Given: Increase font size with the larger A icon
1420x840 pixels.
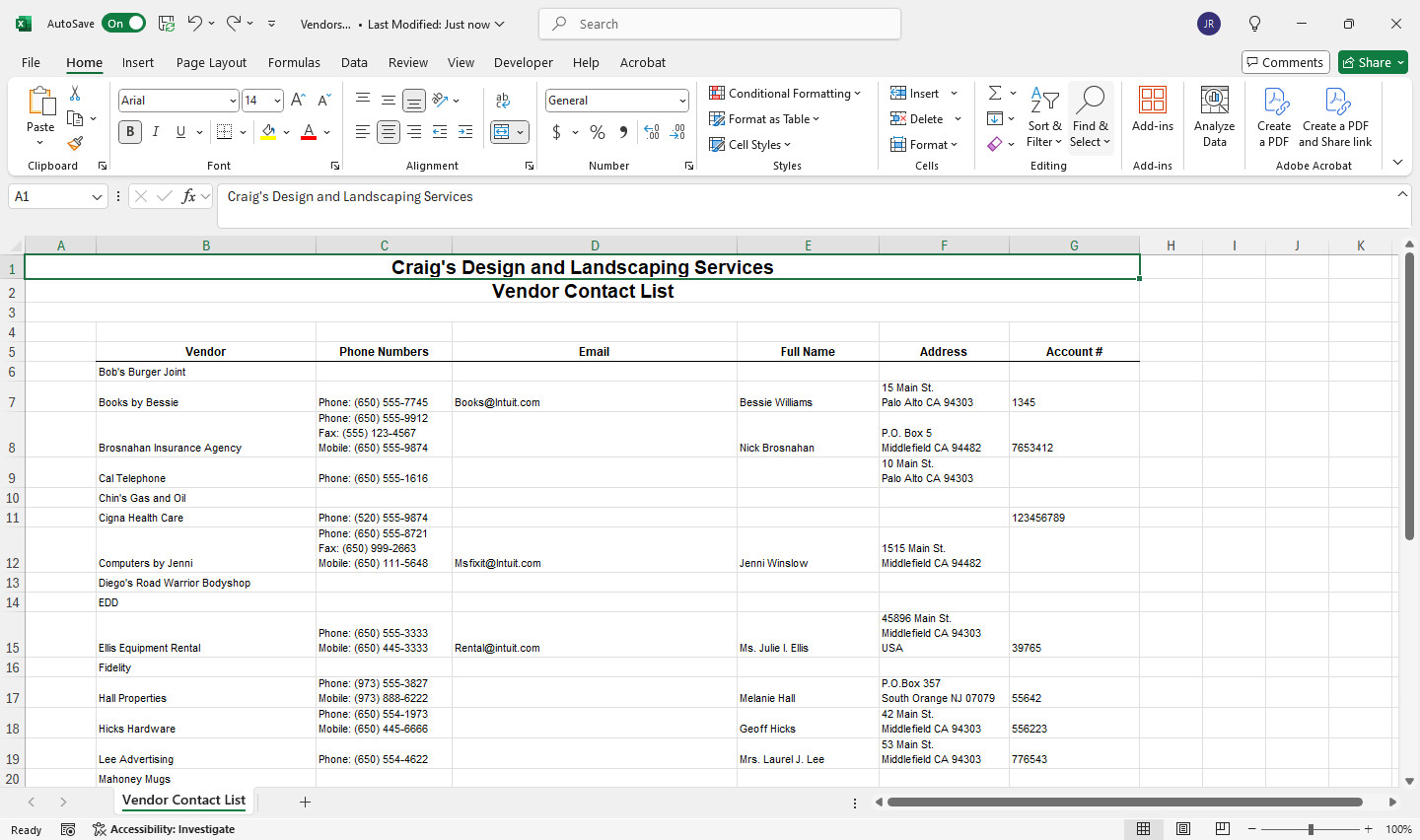Looking at the screenshot, I should pos(298,101).
